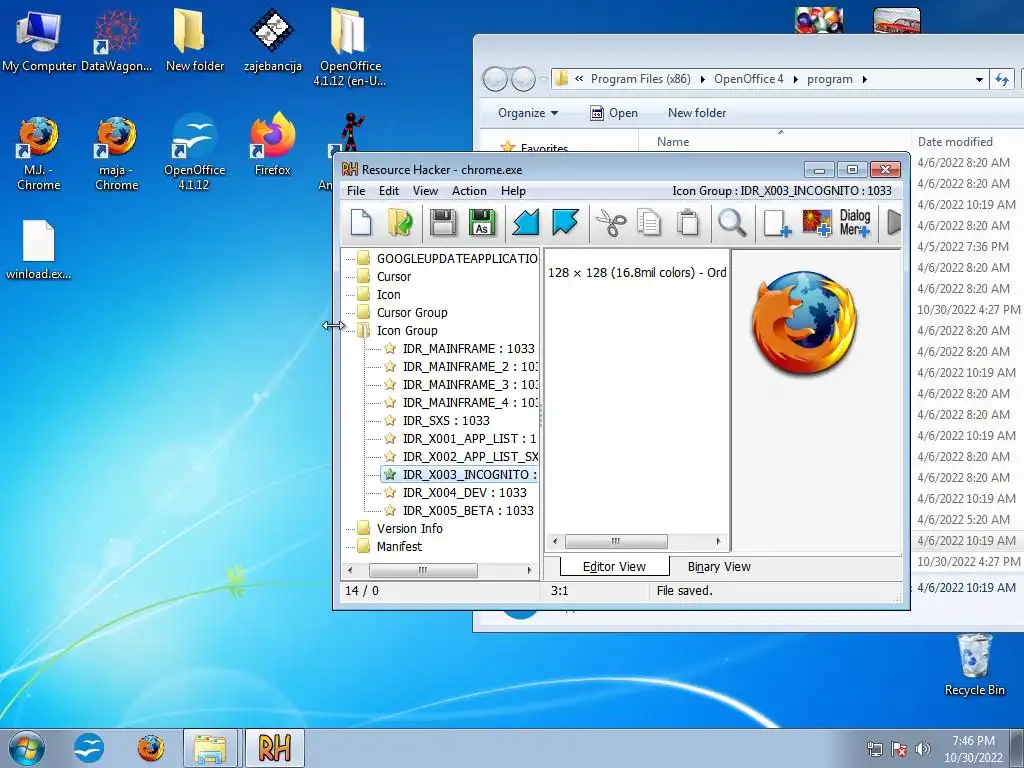Image resolution: width=1024 pixels, height=768 pixels.
Task: Open the Action menu in Resource Hacker
Action: pyautogui.click(x=469, y=191)
